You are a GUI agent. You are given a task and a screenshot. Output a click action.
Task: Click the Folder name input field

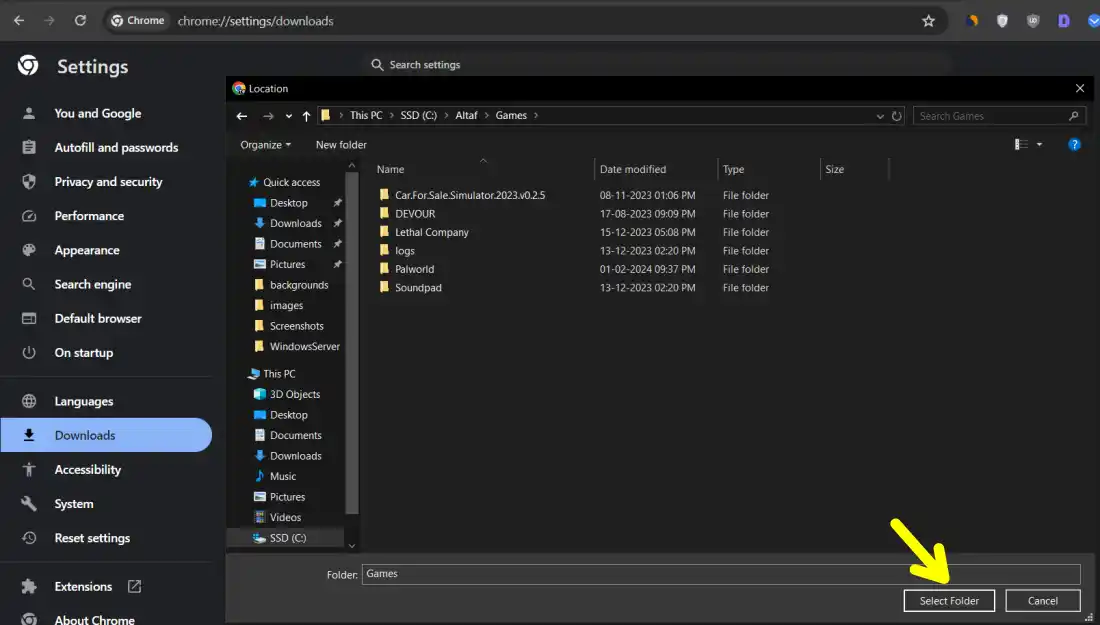700,574
